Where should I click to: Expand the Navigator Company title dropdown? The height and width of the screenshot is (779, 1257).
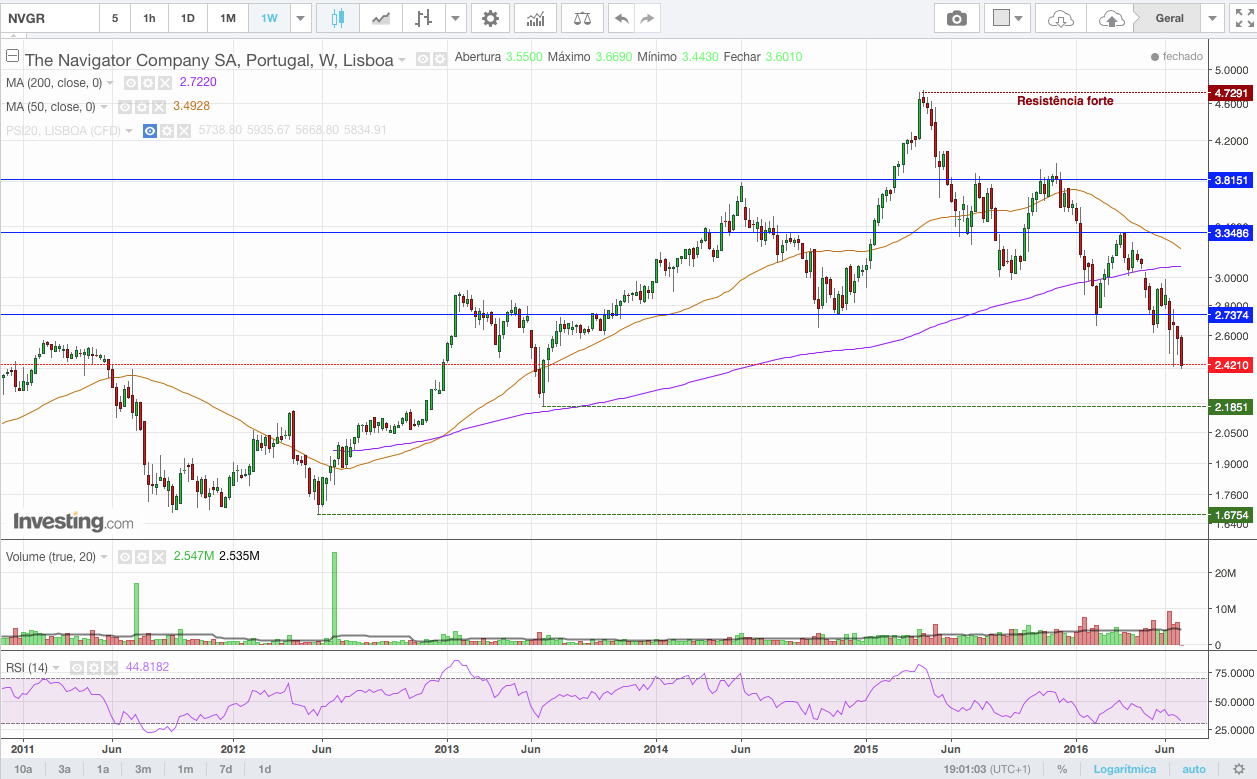(x=402, y=60)
